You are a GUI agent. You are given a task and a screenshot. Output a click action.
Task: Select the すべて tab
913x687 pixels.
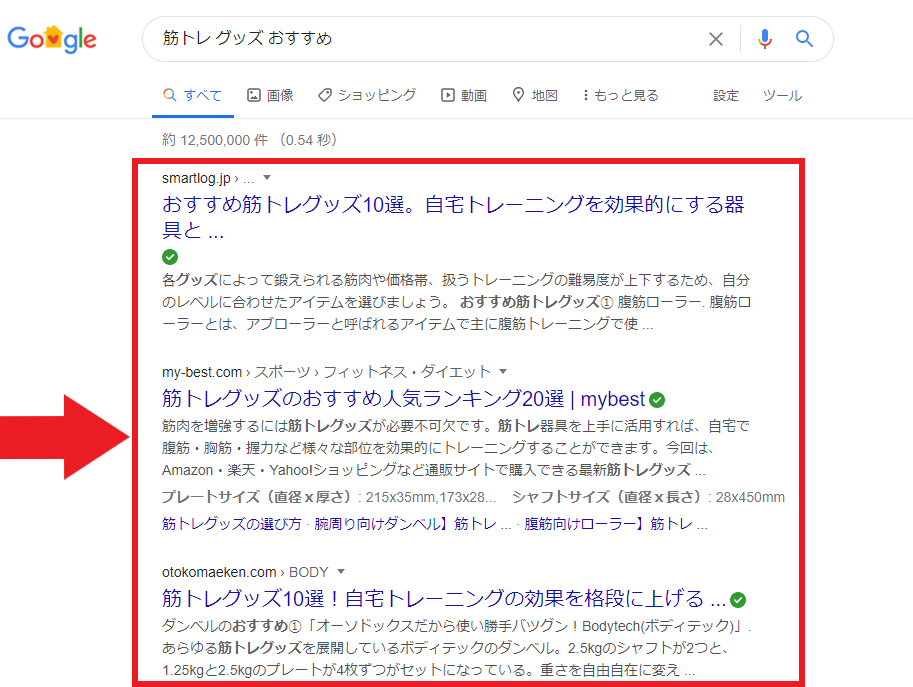(193, 95)
